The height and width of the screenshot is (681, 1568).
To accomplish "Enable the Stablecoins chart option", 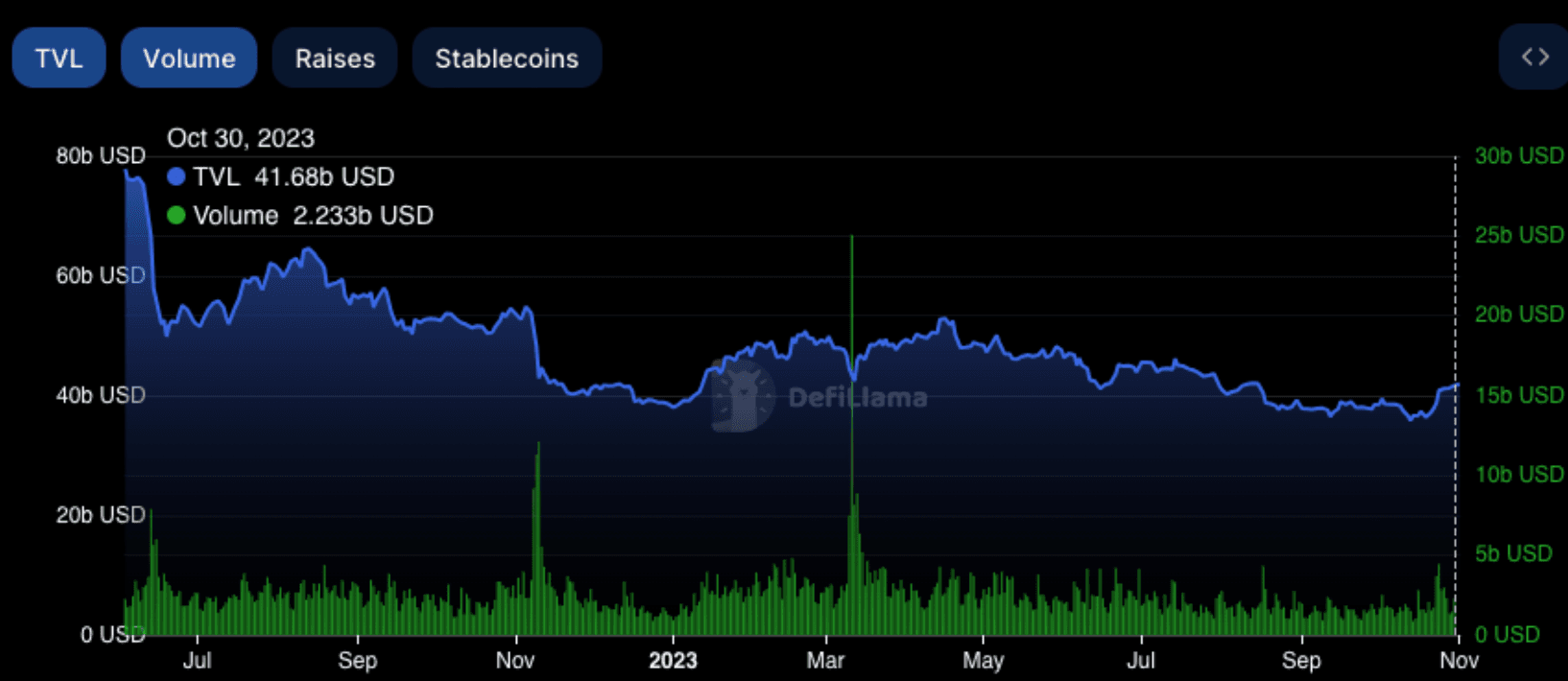I will click(507, 59).
